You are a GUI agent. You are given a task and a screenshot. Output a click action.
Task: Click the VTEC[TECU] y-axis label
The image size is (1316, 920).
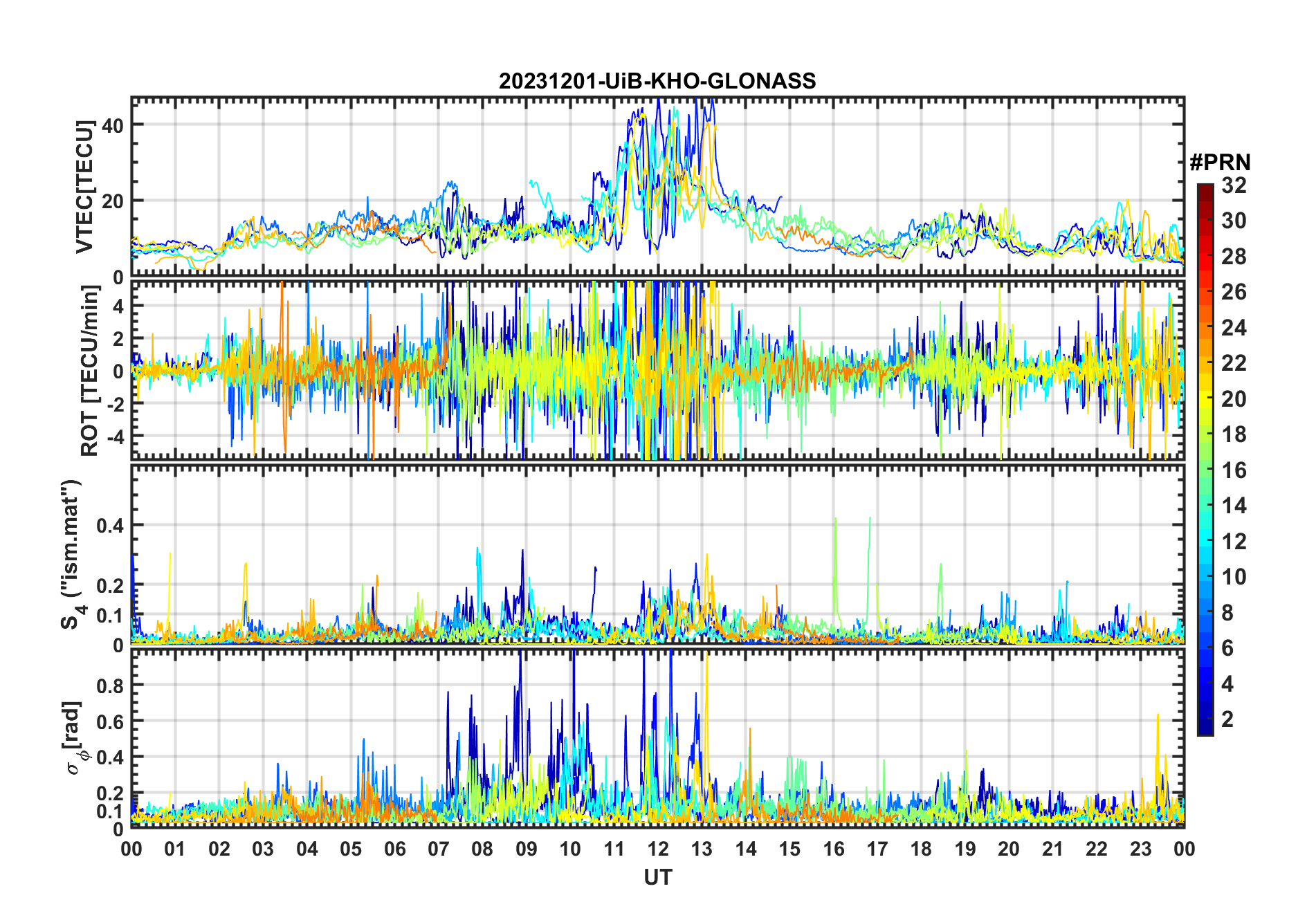(84, 187)
